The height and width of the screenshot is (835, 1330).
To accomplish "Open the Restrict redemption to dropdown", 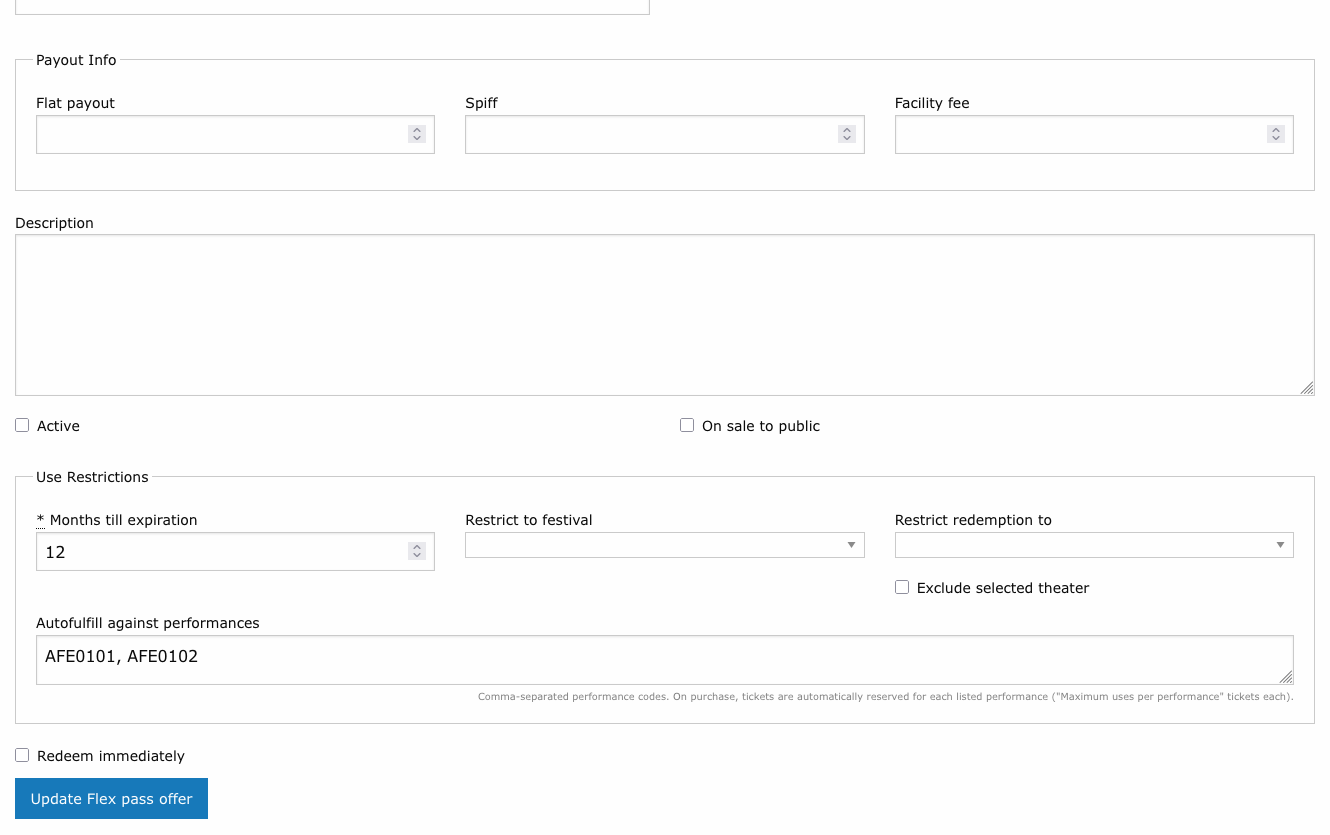I will coord(1094,545).
